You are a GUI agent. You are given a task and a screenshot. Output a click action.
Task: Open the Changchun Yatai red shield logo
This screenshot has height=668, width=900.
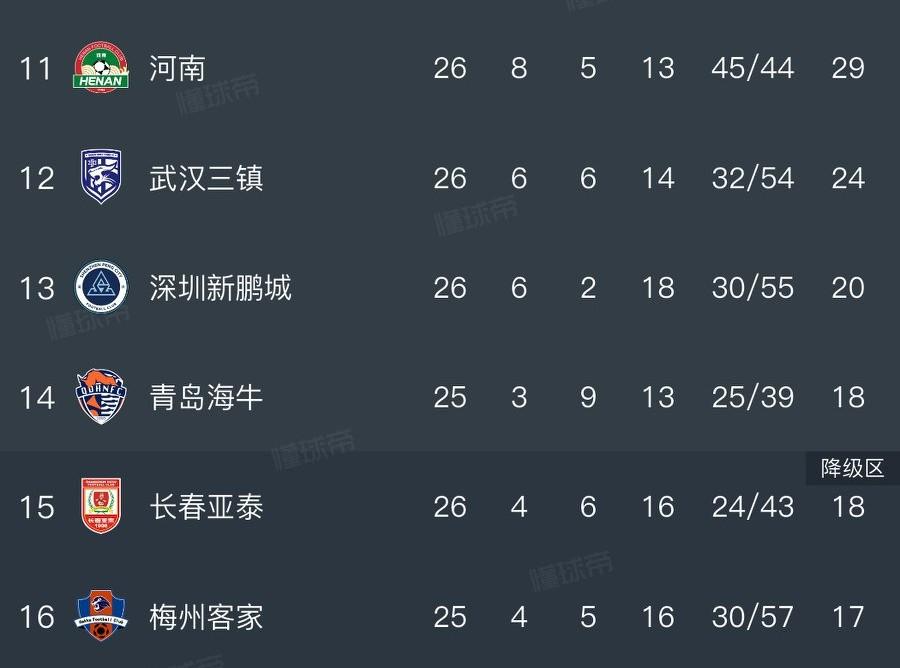[x=101, y=505]
